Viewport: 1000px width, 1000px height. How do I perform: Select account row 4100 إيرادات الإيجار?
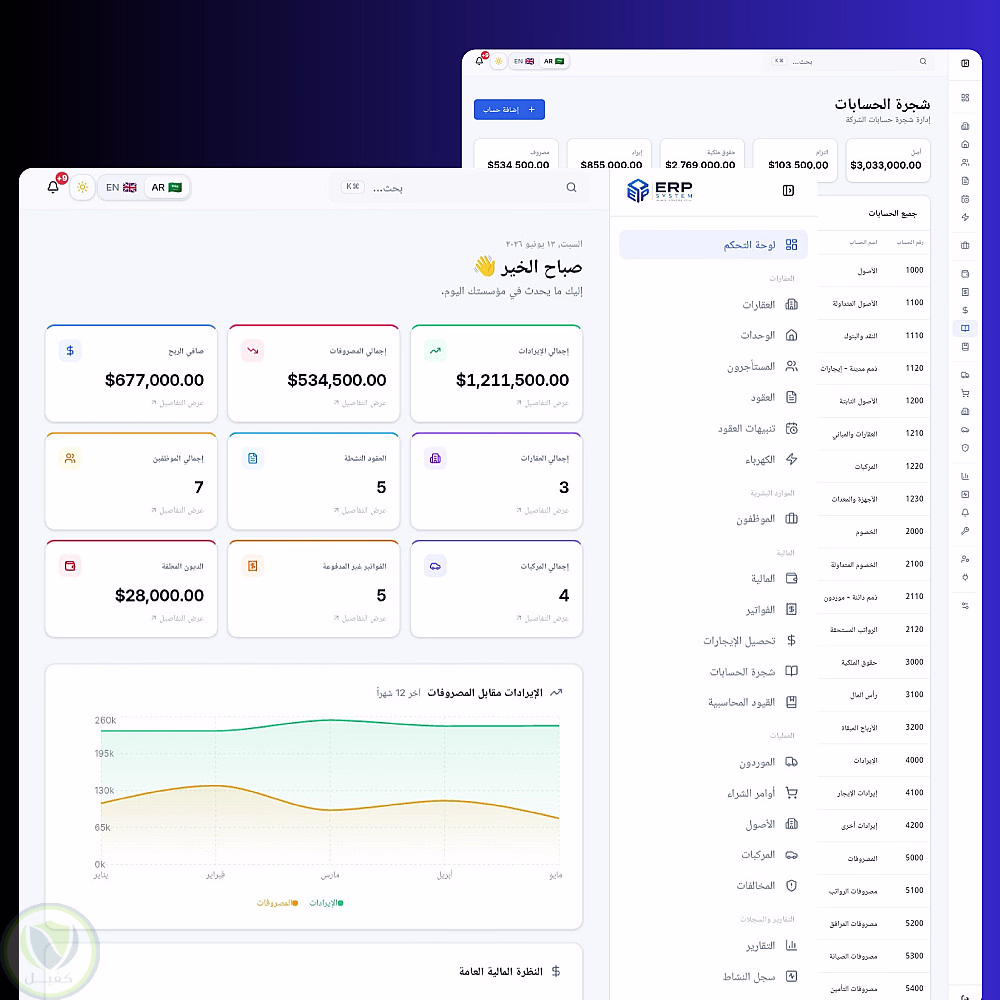coord(874,793)
